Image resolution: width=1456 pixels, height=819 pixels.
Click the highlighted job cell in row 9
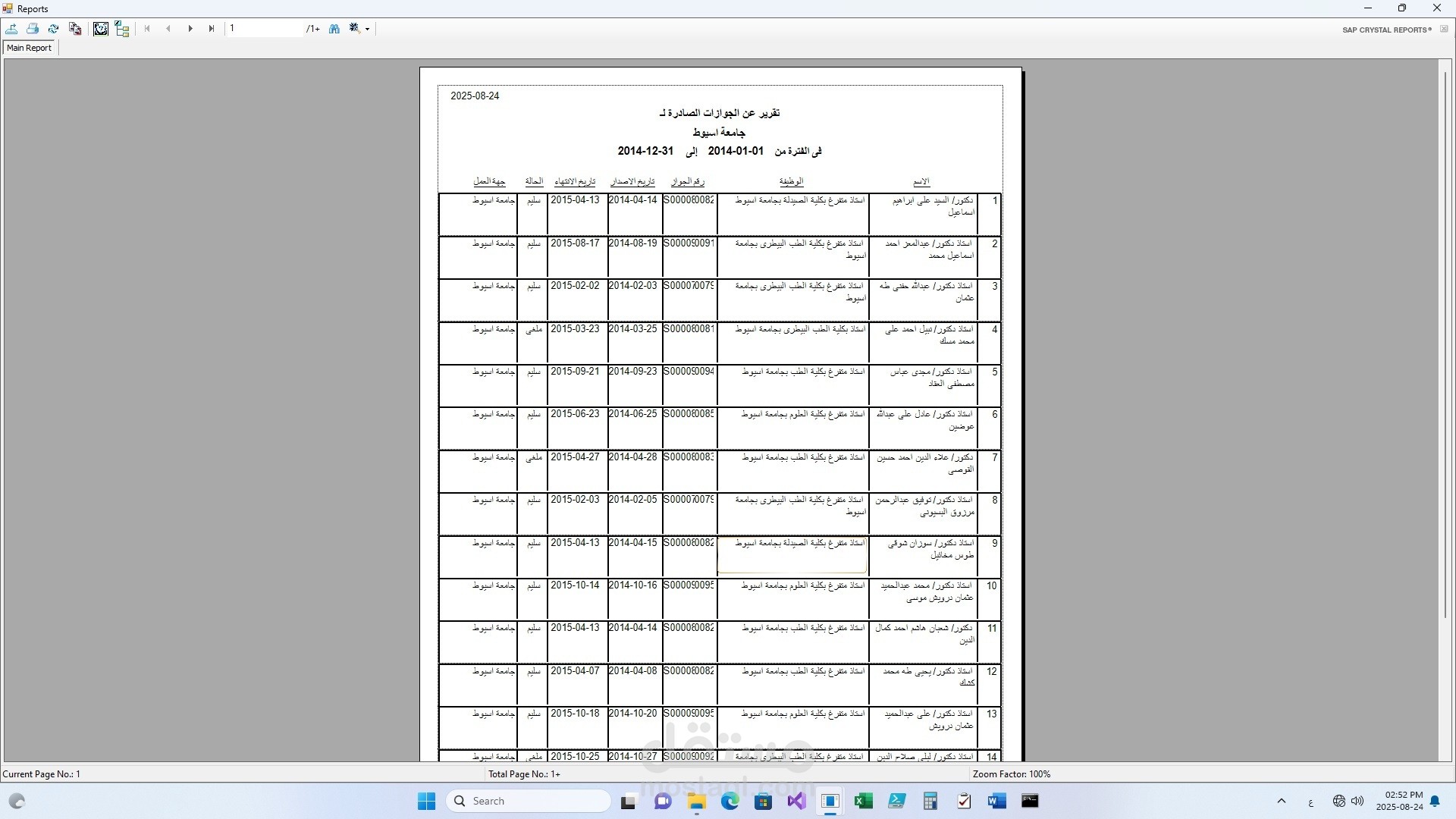click(792, 555)
